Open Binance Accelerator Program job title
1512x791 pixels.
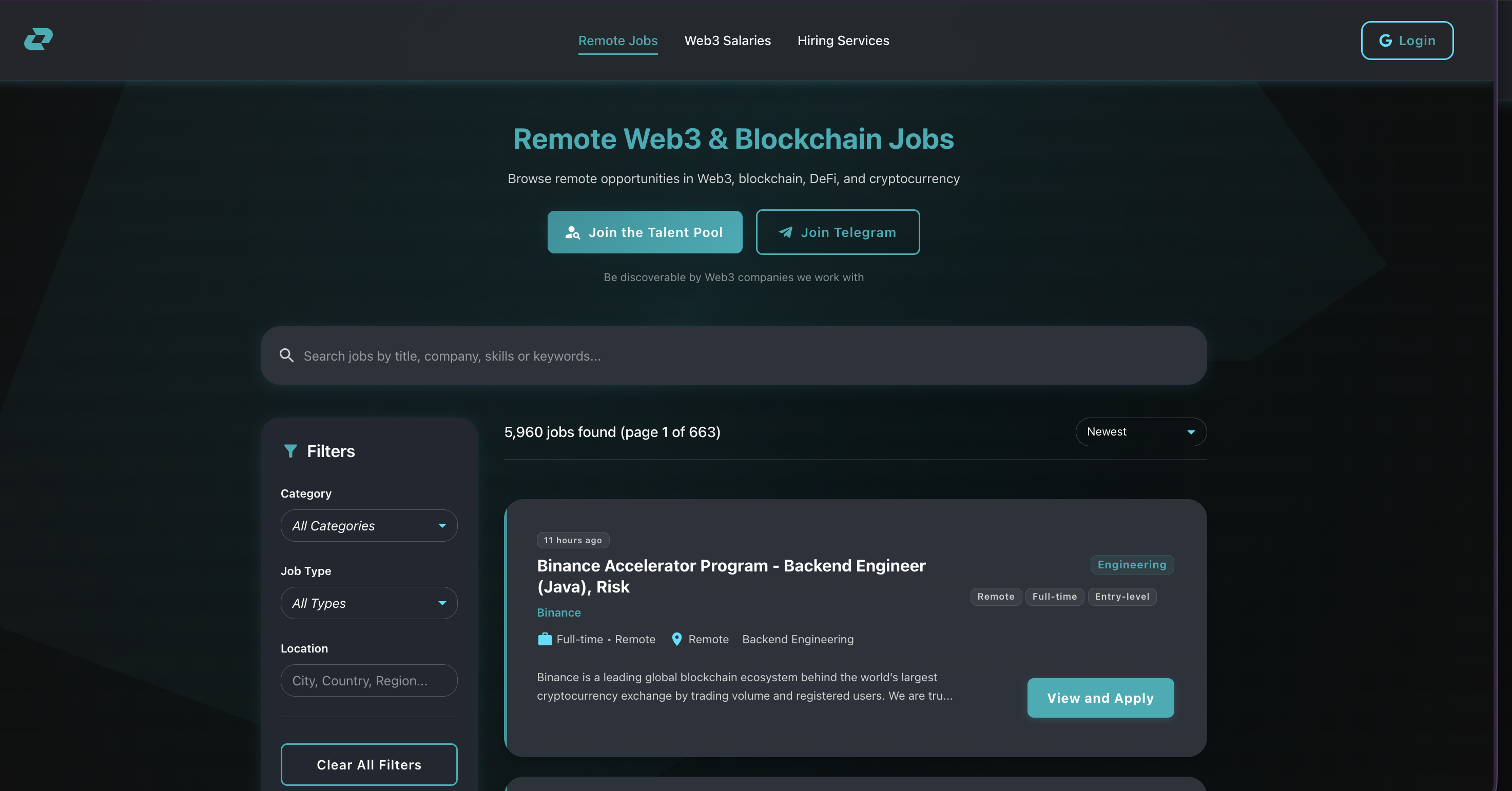[731, 576]
